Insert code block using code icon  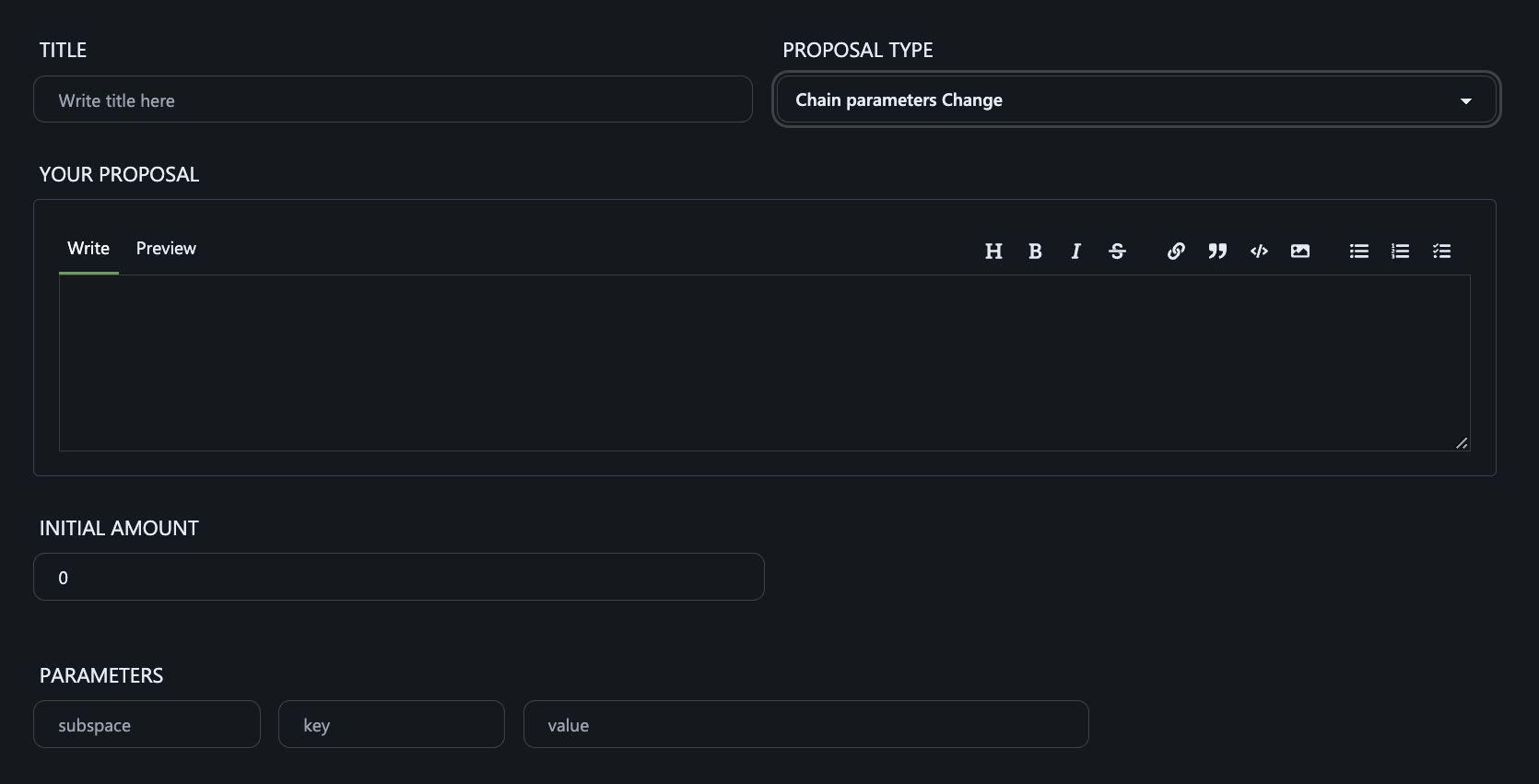point(1259,252)
